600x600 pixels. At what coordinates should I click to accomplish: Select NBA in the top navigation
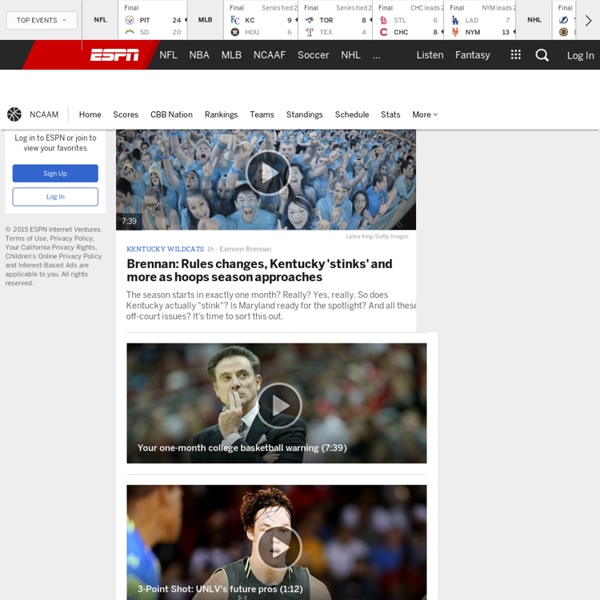coord(199,55)
